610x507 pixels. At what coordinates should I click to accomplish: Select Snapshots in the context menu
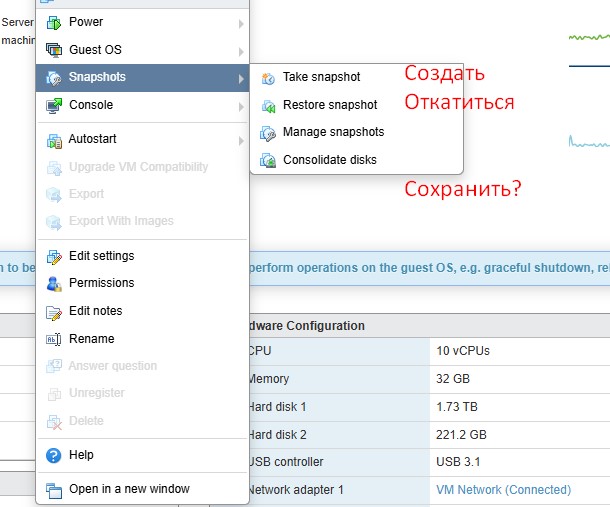[x=97, y=77]
